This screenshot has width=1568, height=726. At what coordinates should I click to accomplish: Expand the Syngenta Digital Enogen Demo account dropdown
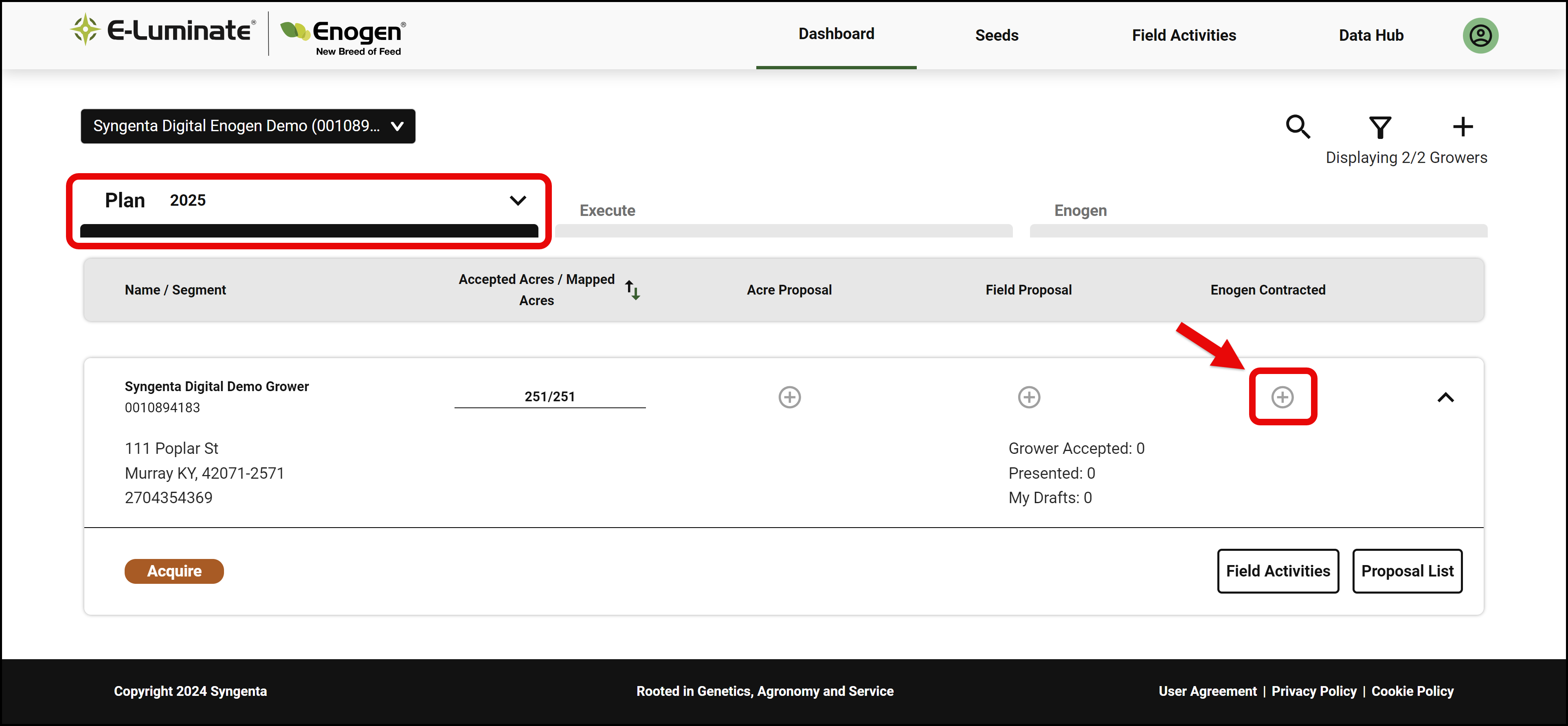[248, 126]
